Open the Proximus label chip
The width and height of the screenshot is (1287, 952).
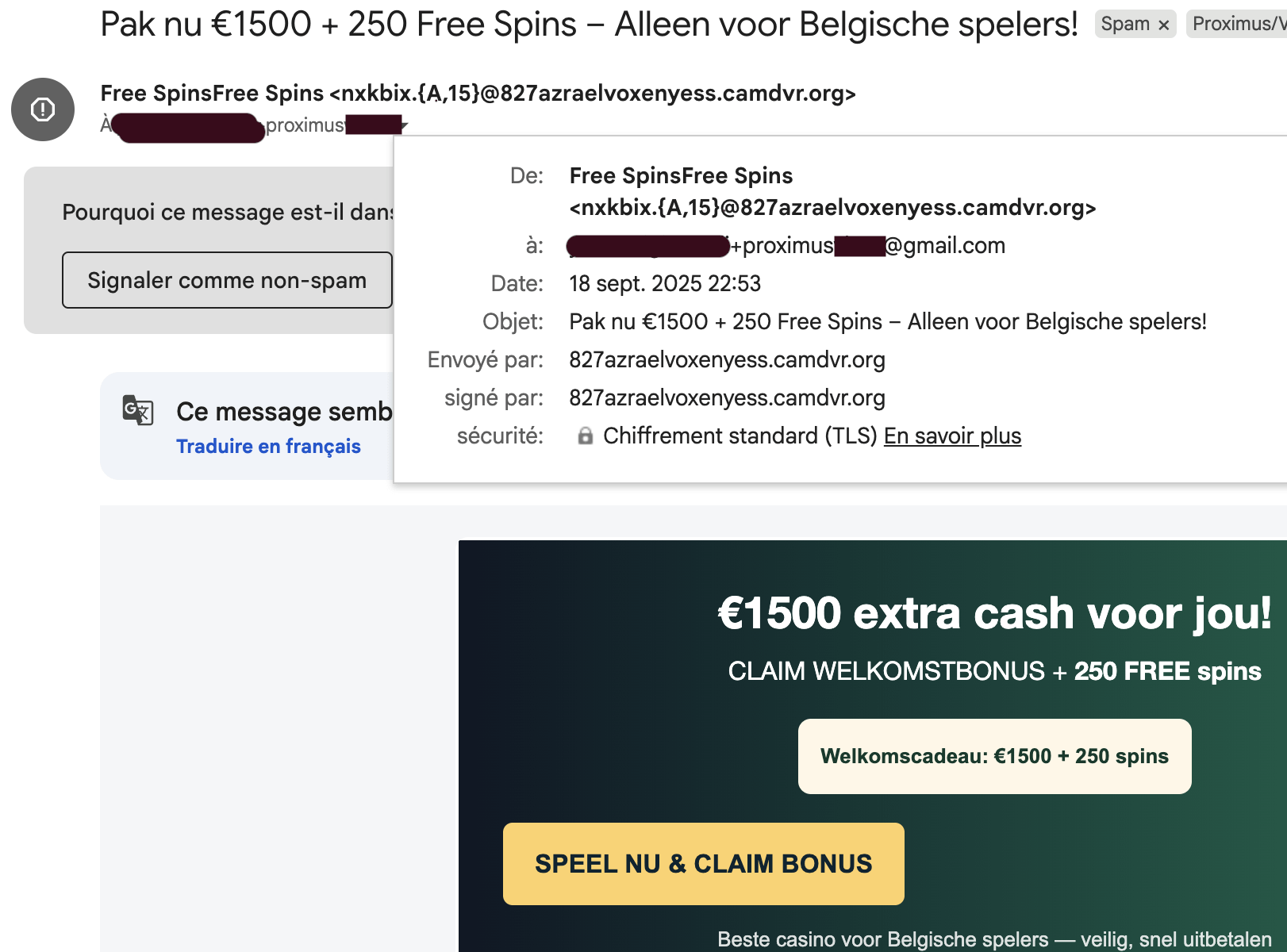(1238, 25)
